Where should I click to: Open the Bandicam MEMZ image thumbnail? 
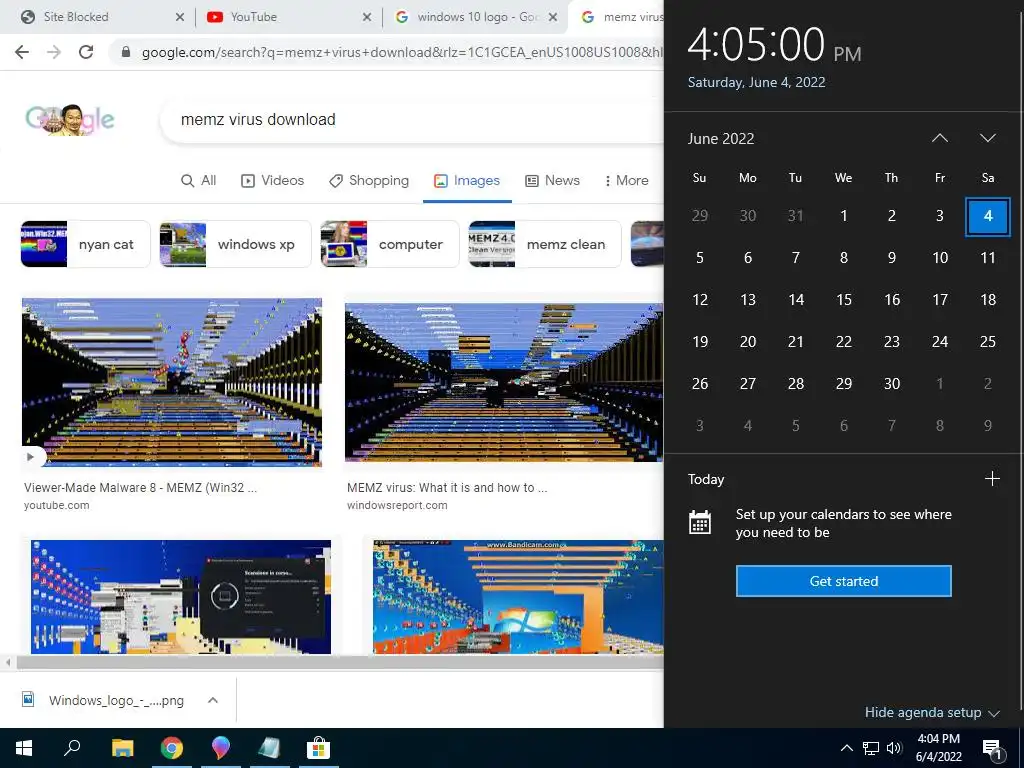(518, 597)
